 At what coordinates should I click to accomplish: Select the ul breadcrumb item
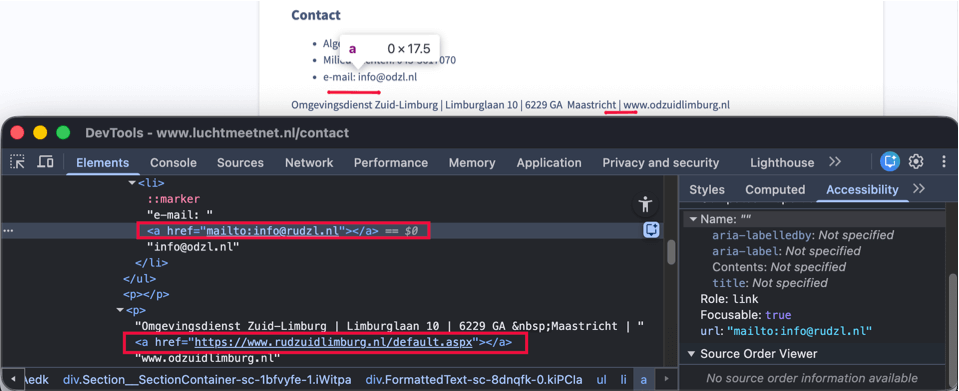coord(602,379)
